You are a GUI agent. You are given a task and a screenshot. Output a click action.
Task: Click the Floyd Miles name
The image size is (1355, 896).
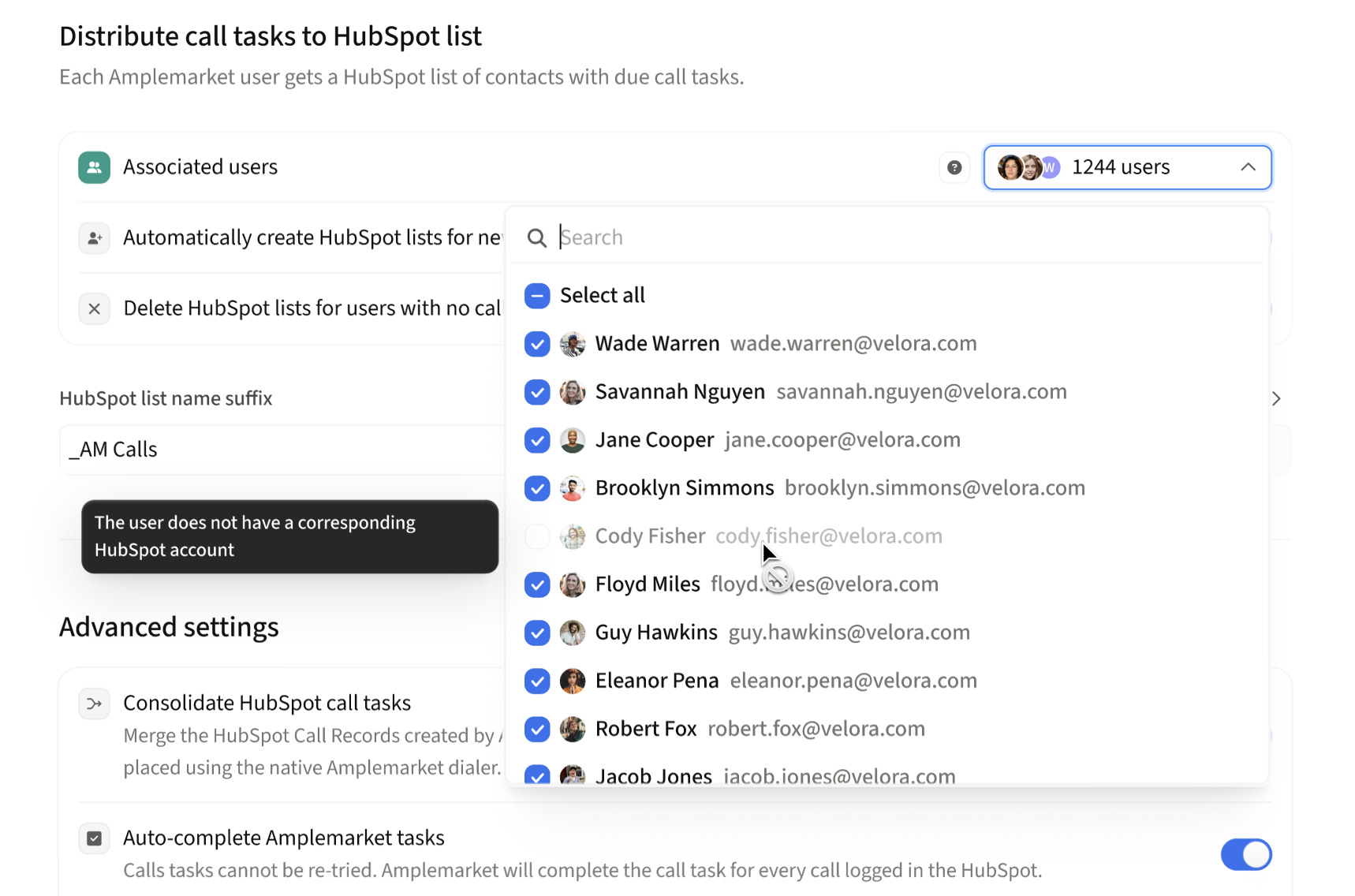tap(648, 584)
